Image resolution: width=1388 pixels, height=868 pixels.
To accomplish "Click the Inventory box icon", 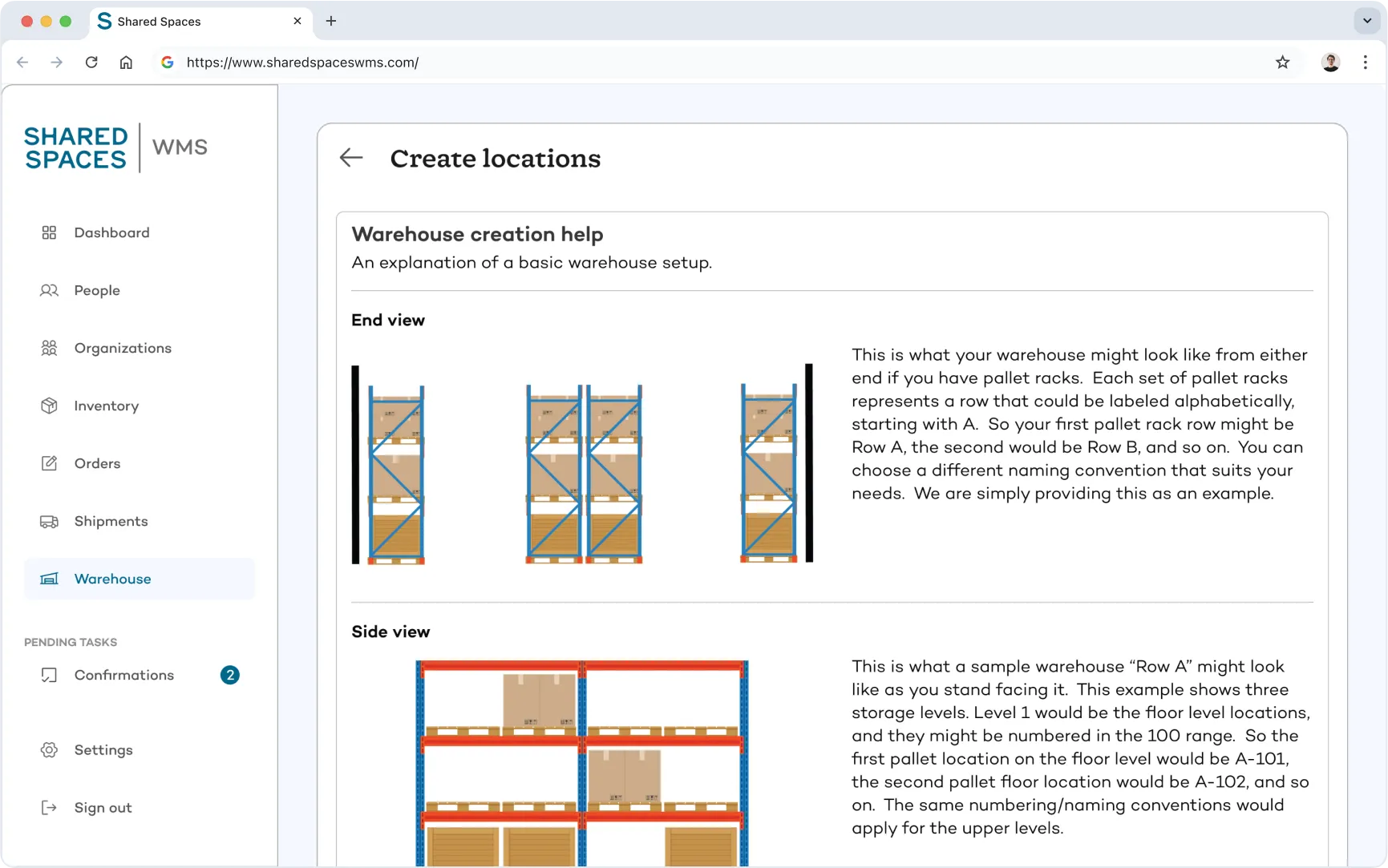I will click(49, 406).
